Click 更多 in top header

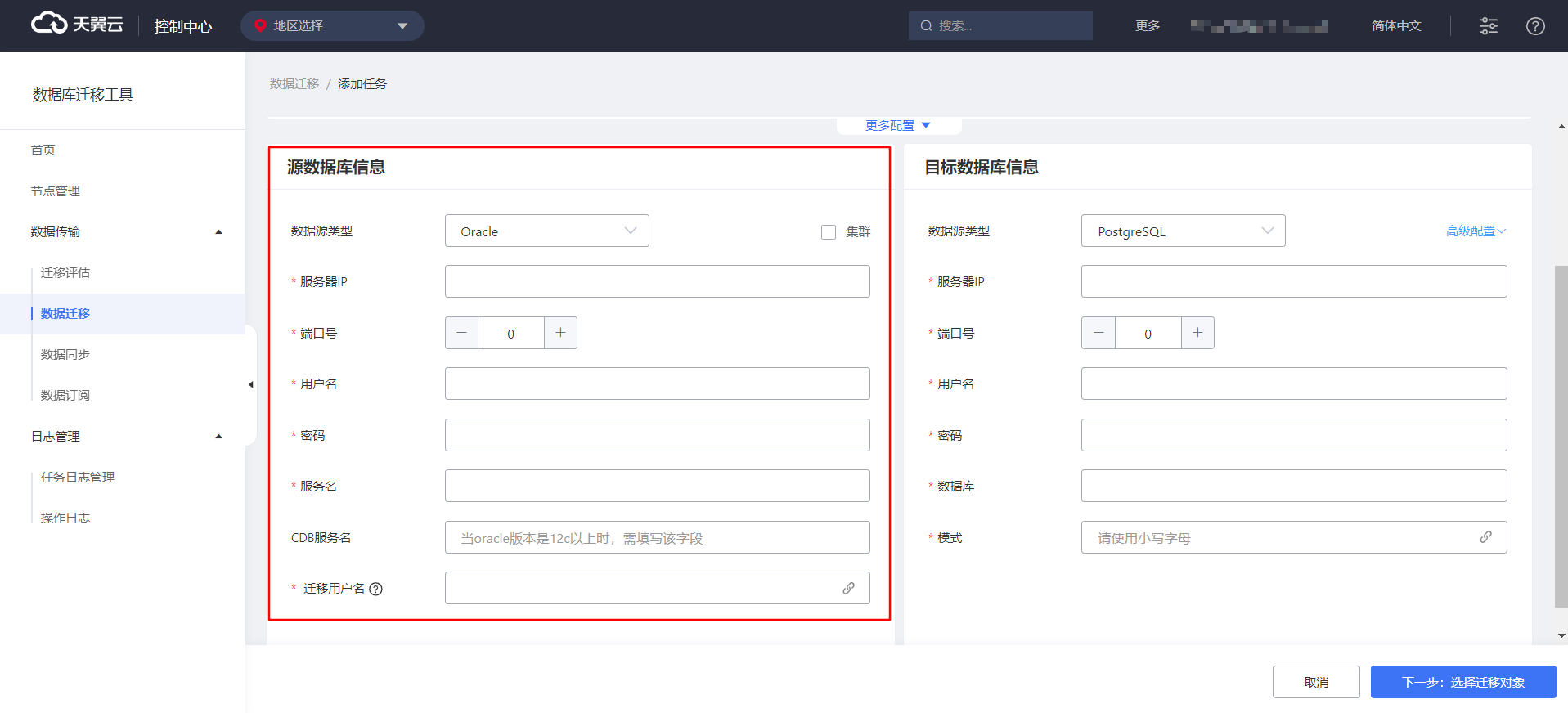pos(1148,26)
